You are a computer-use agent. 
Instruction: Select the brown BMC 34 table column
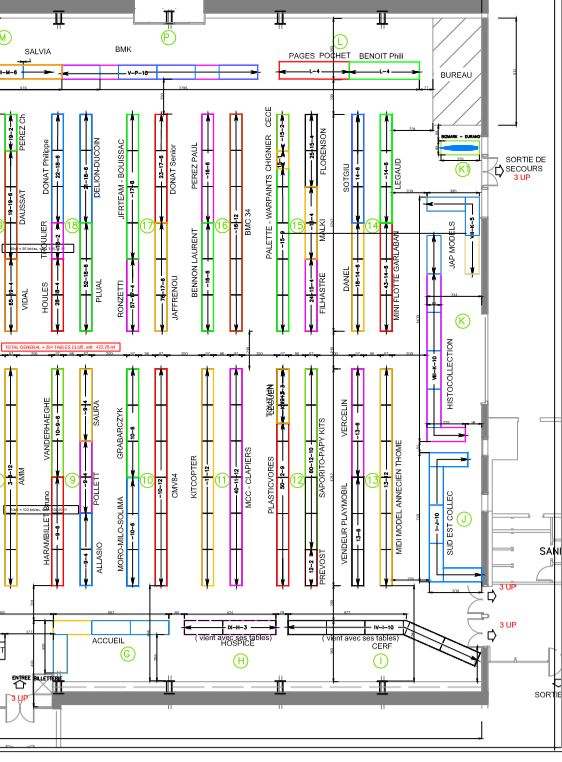(x=236, y=223)
